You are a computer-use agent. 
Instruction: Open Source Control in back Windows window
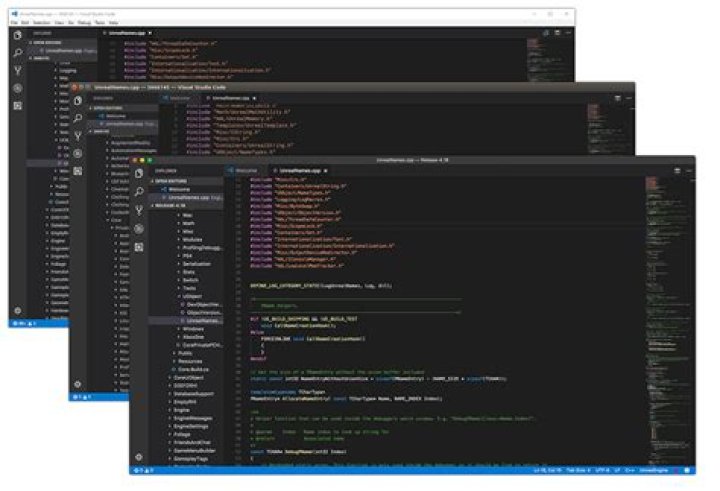[x=17, y=70]
